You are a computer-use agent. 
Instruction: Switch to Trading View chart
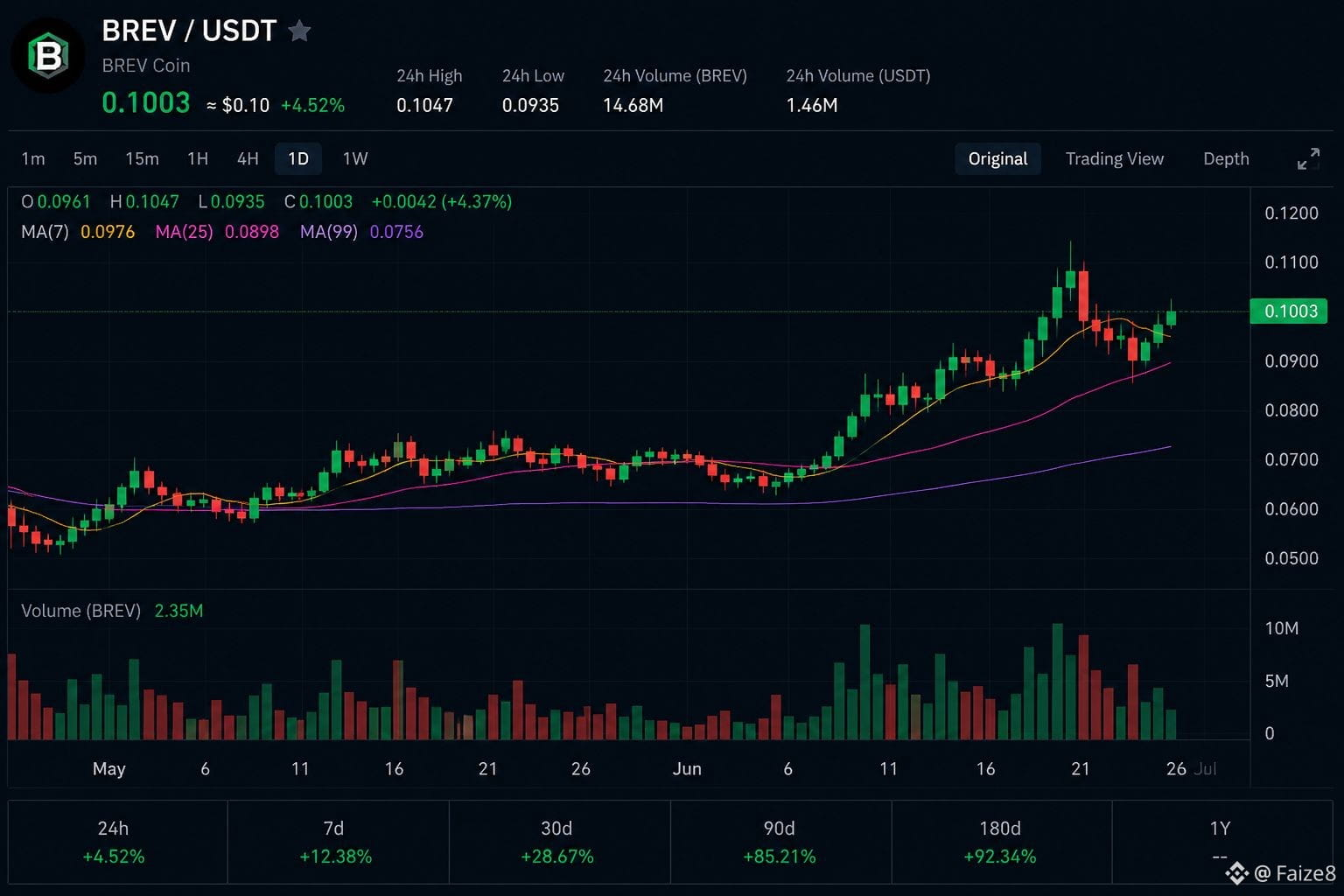click(1115, 158)
